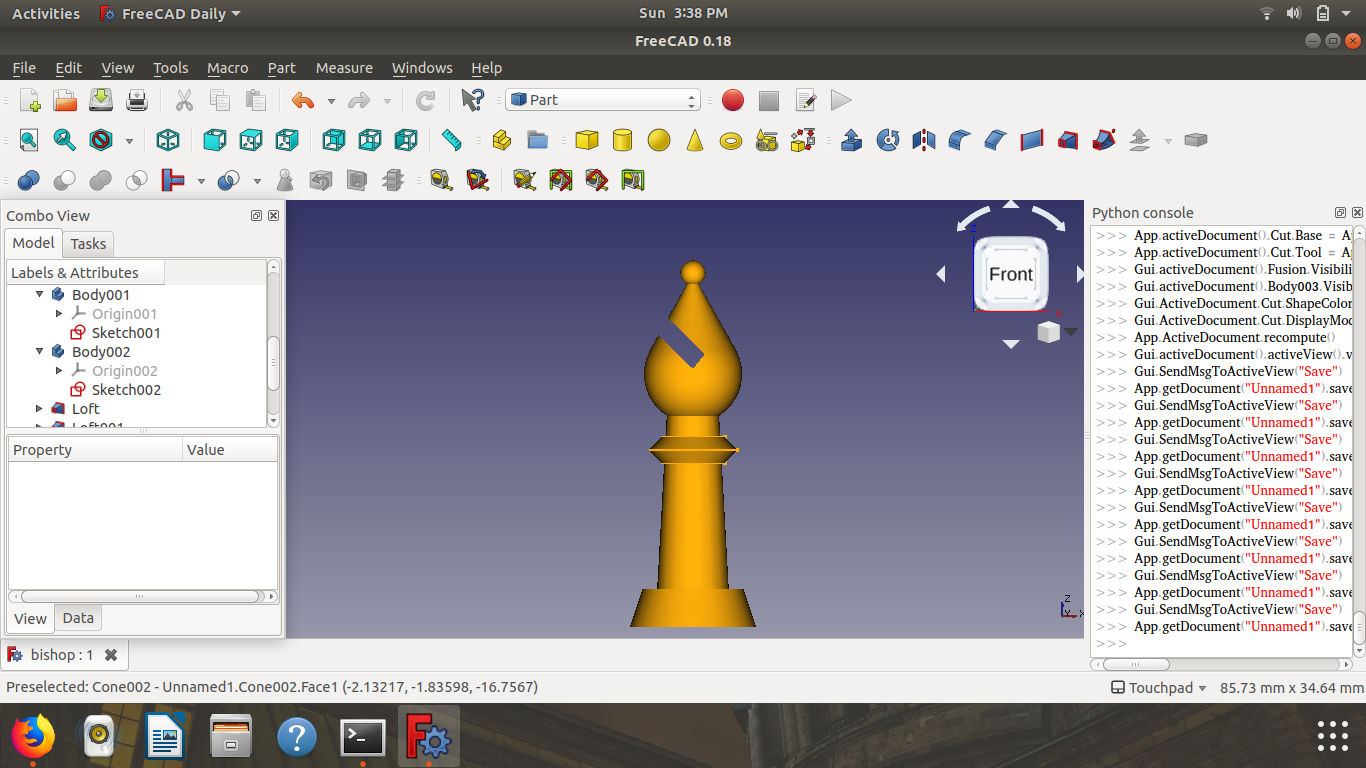Collapse the Body002 tree node
The height and width of the screenshot is (768, 1366).
40,352
